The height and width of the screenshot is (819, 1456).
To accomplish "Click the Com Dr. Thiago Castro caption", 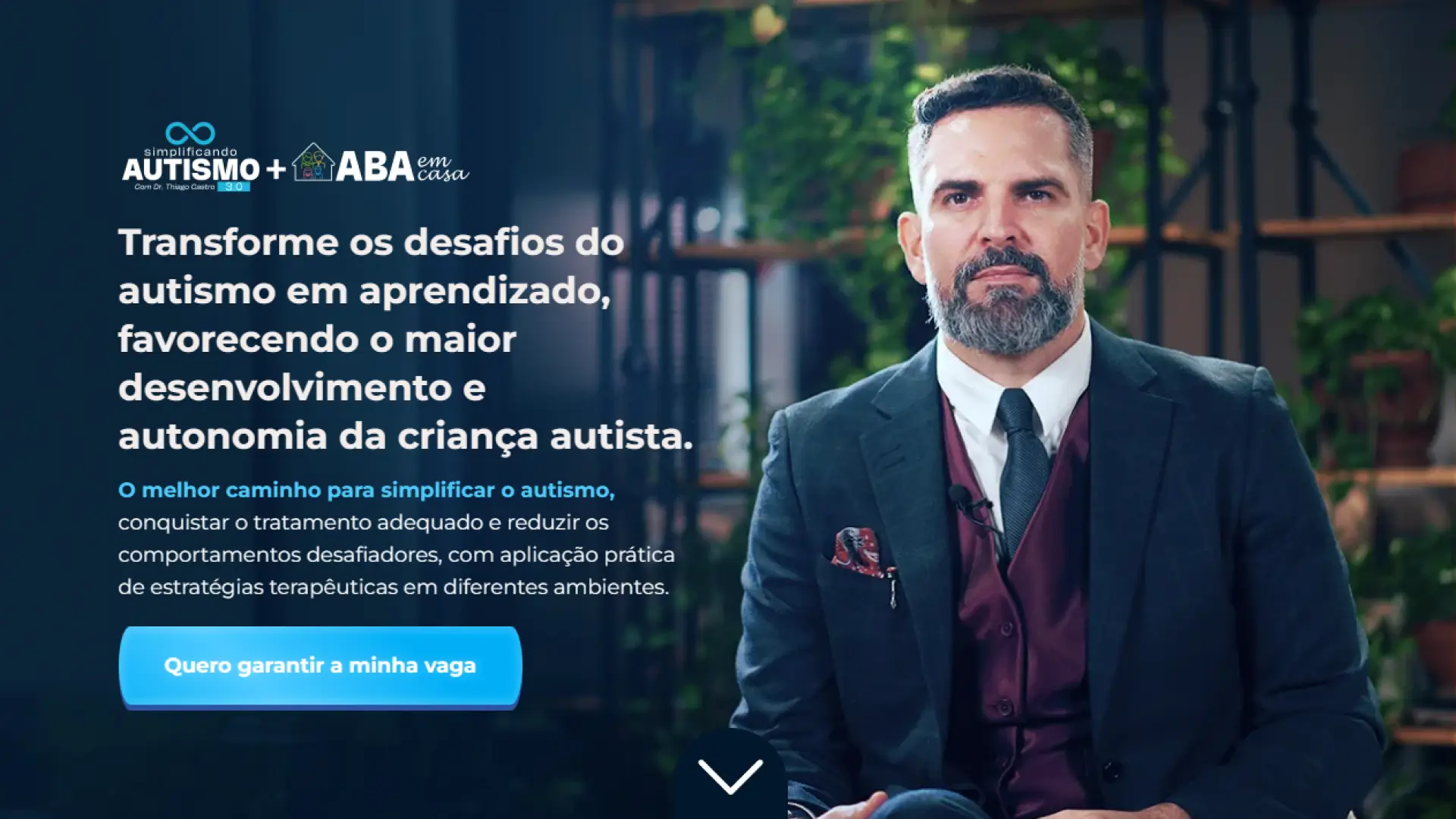I will (174, 187).
